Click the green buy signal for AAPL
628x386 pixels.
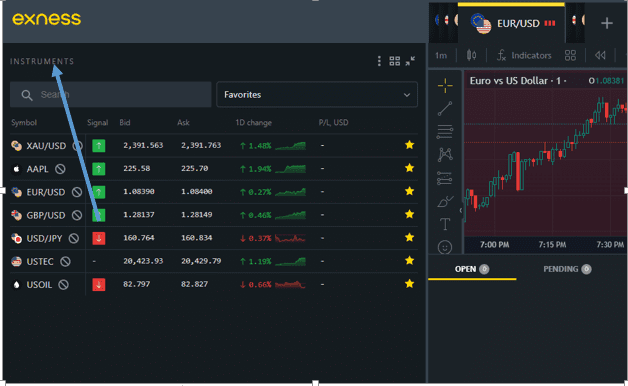[x=99, y=169]
